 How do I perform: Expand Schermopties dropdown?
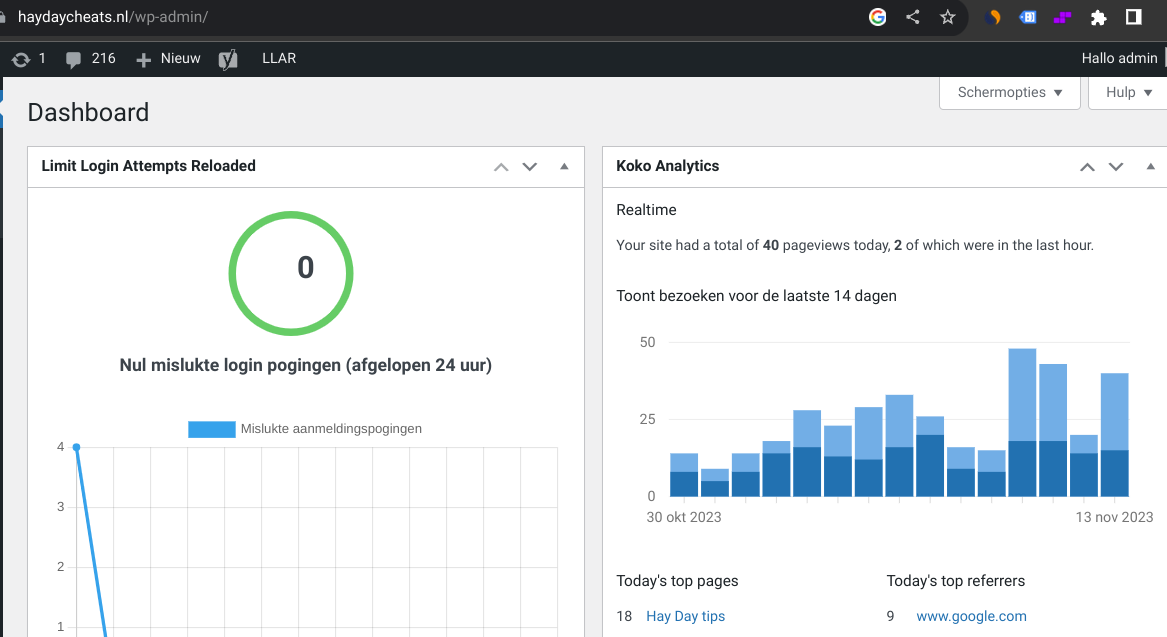(1009, 92)
